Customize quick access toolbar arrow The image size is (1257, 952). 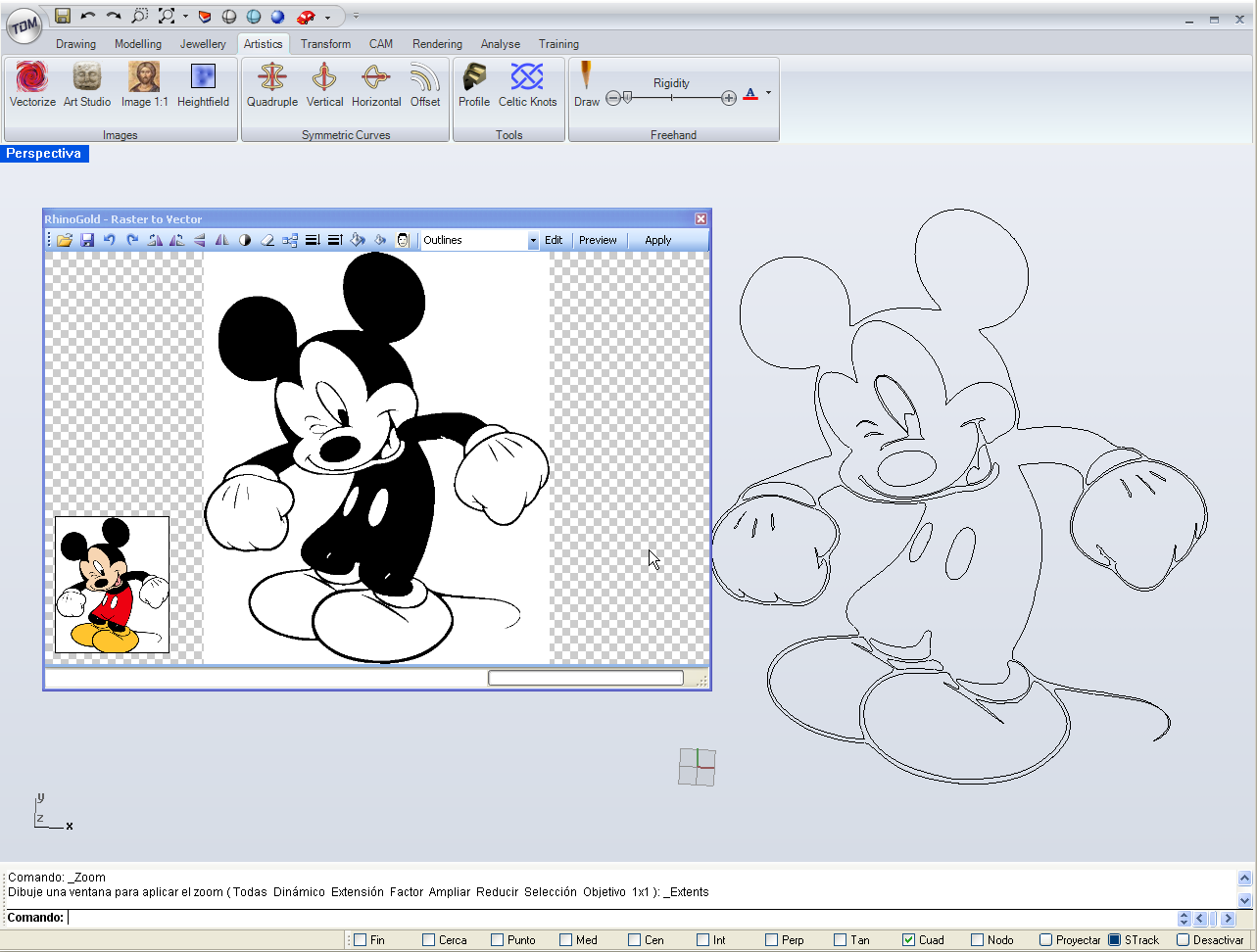tap(356, 16)
